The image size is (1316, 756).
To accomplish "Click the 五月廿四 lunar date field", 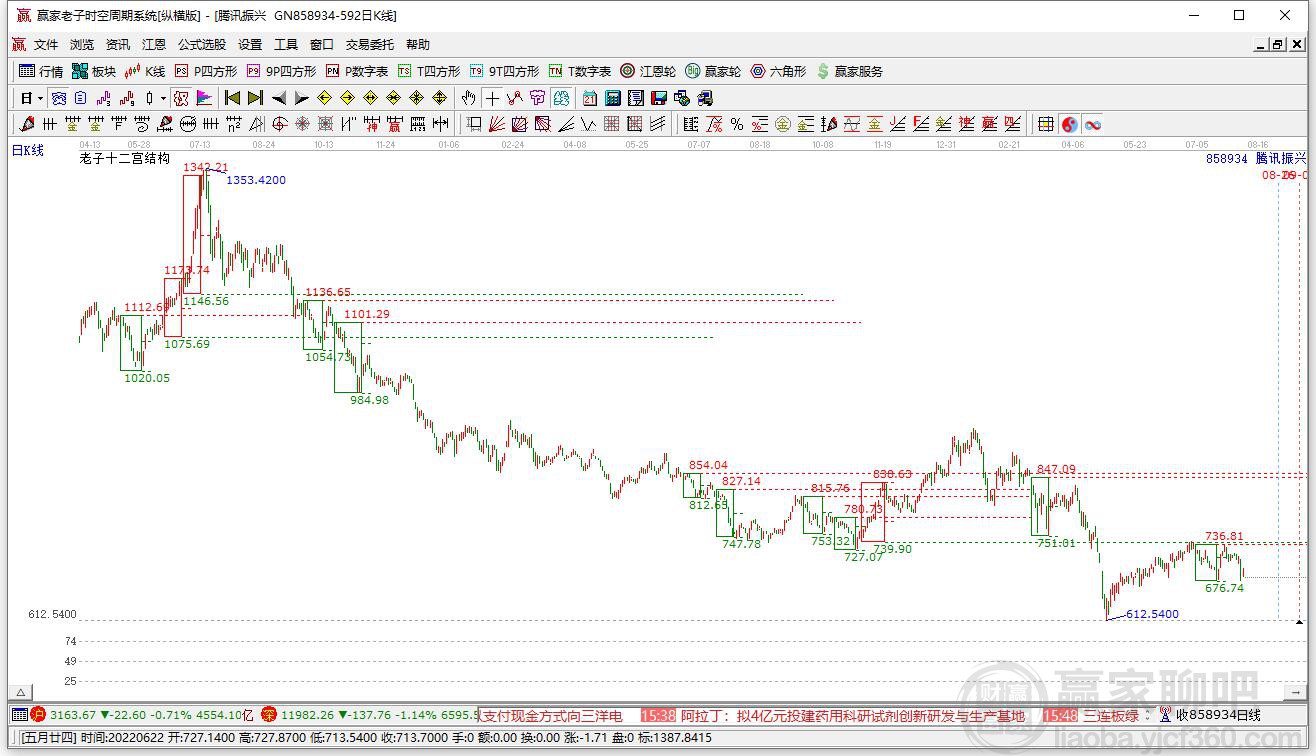I will pos(48,738).
